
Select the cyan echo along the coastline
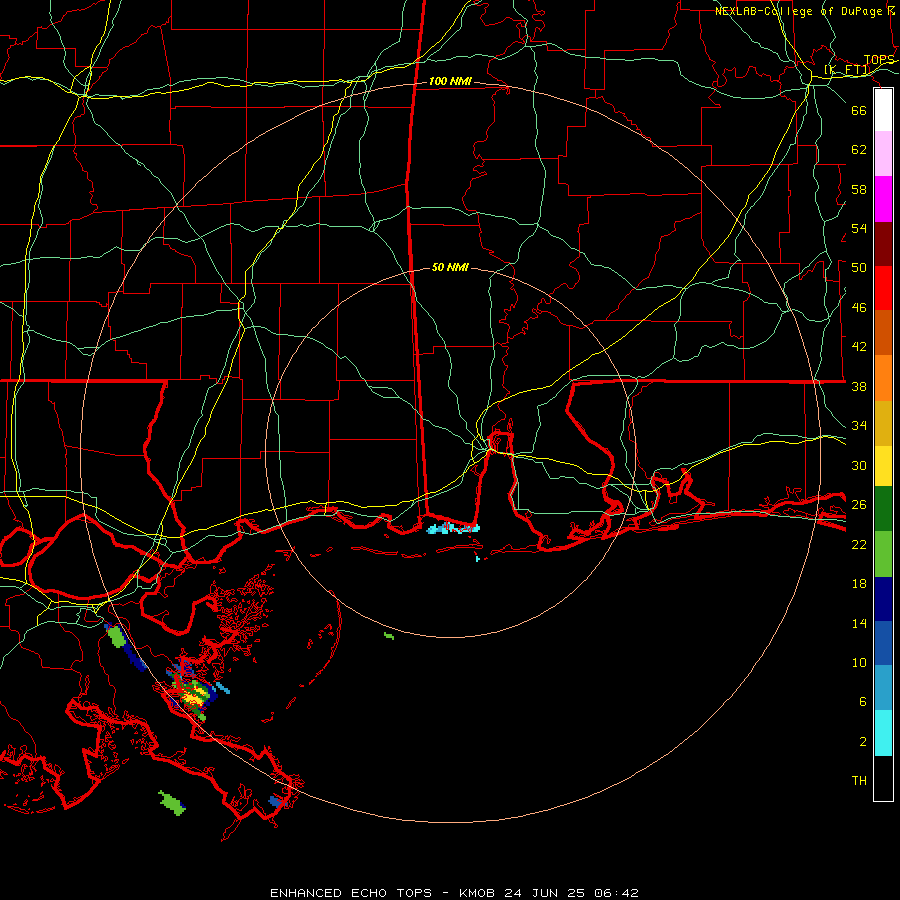pos(453,528)
